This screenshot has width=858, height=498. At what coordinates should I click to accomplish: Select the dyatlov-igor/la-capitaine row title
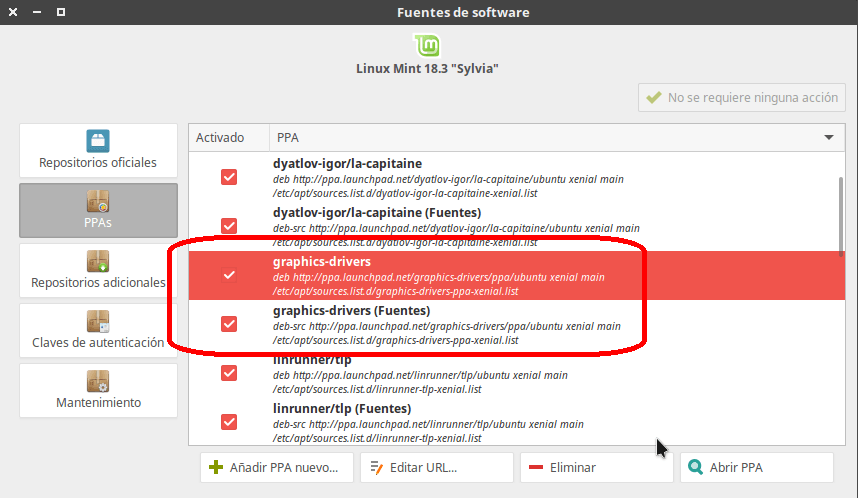click(x=347, y=164)
